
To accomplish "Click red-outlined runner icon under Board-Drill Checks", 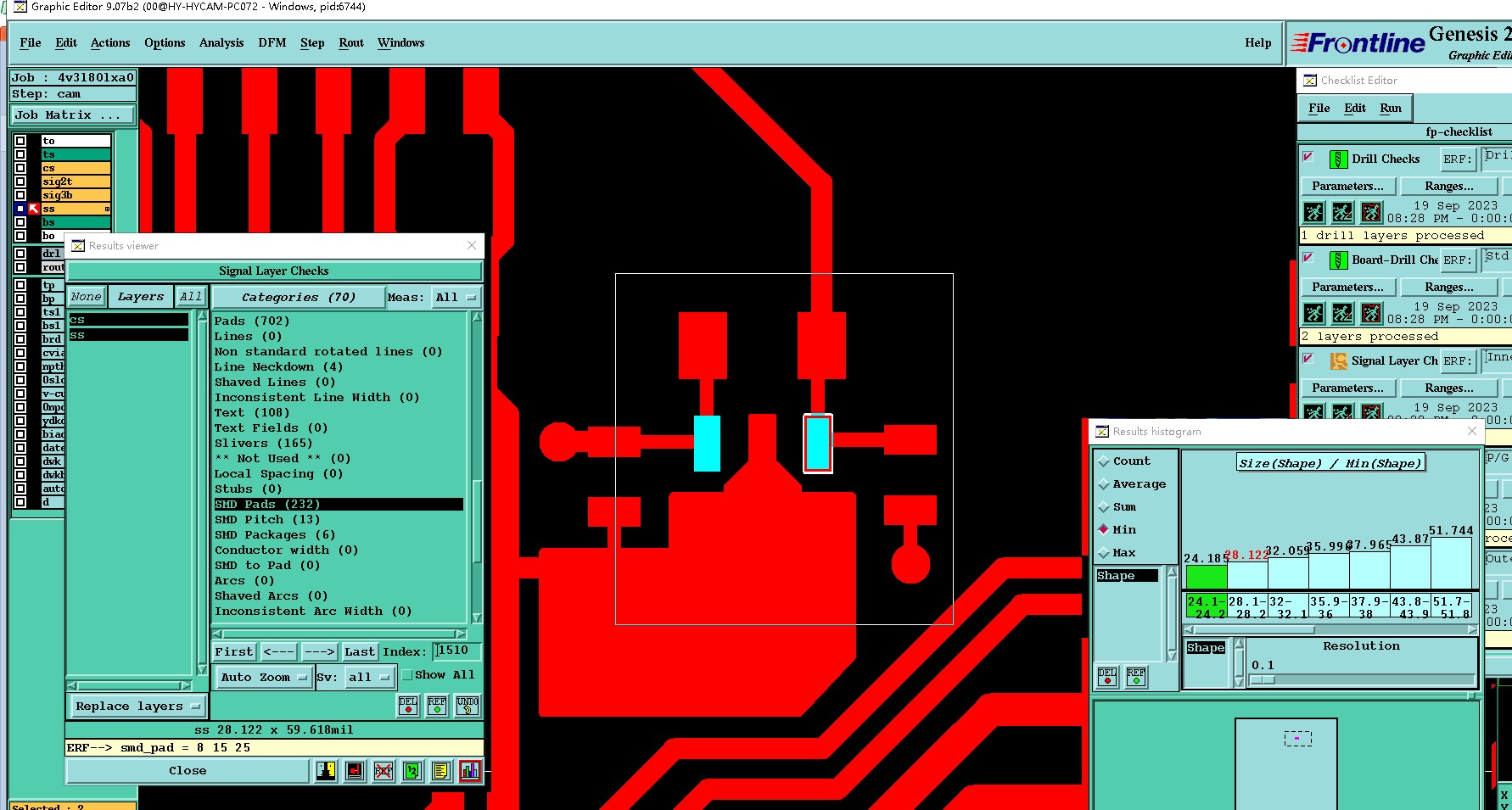I will 1371,313.
